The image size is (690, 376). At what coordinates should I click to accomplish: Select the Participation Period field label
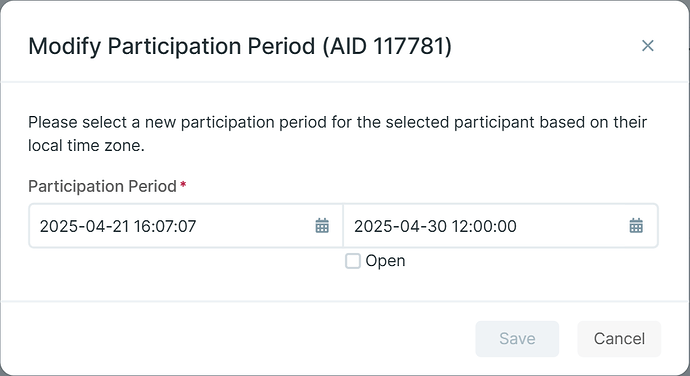pos(102,186)
